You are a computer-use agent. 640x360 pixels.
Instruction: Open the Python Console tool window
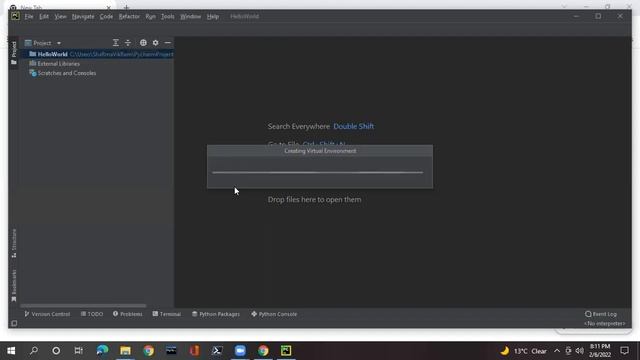coord(274,314)
